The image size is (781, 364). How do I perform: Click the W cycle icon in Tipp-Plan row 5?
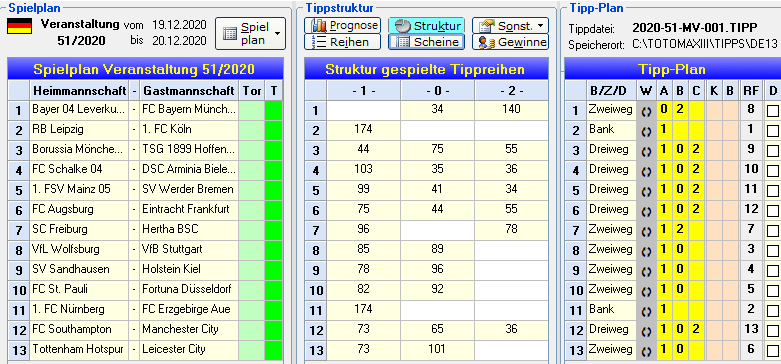click(x=647, y=191)
